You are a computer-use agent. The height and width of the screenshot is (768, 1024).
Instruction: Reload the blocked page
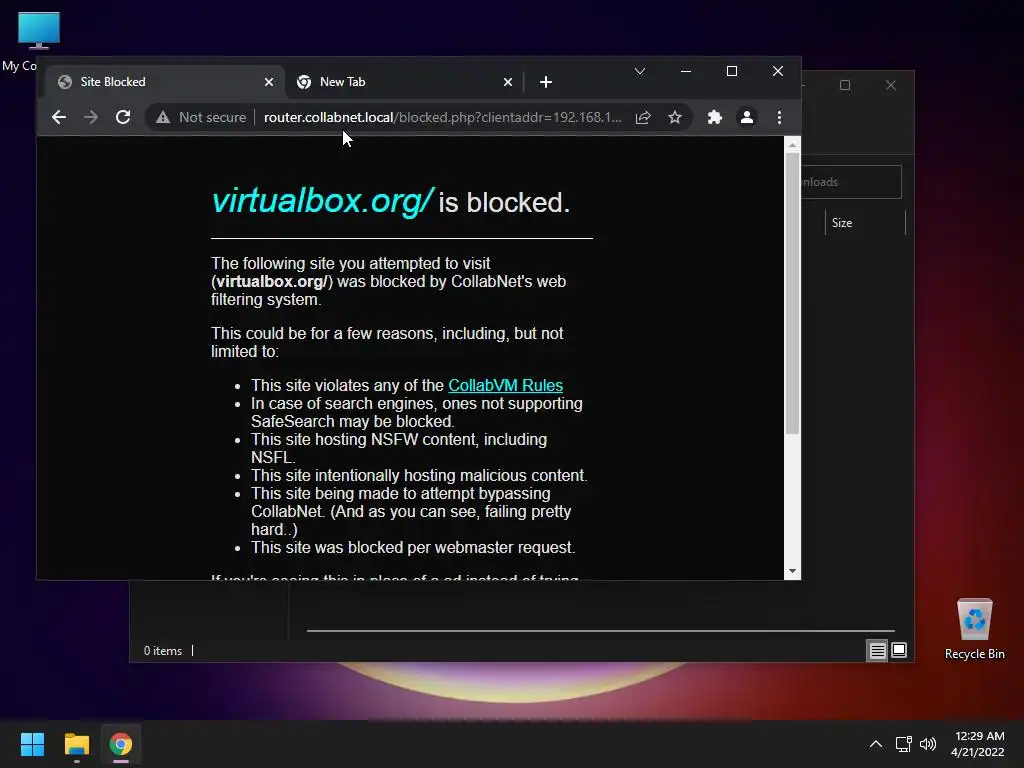(x=123, y=117)
